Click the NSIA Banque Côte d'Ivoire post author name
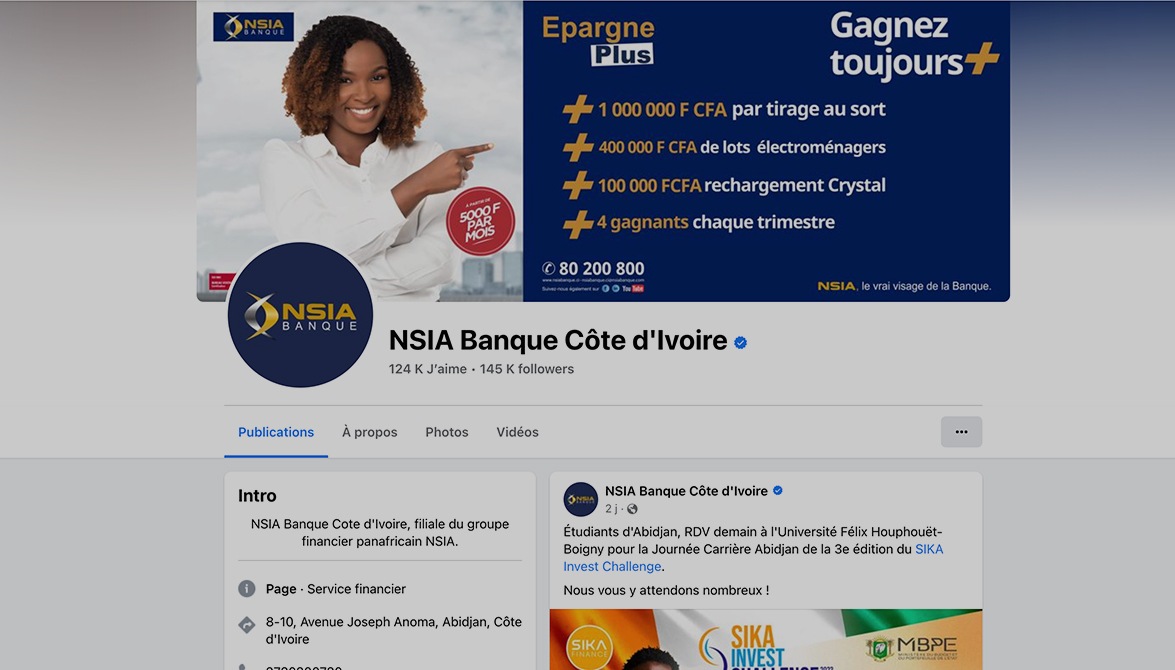 point(686,491)
